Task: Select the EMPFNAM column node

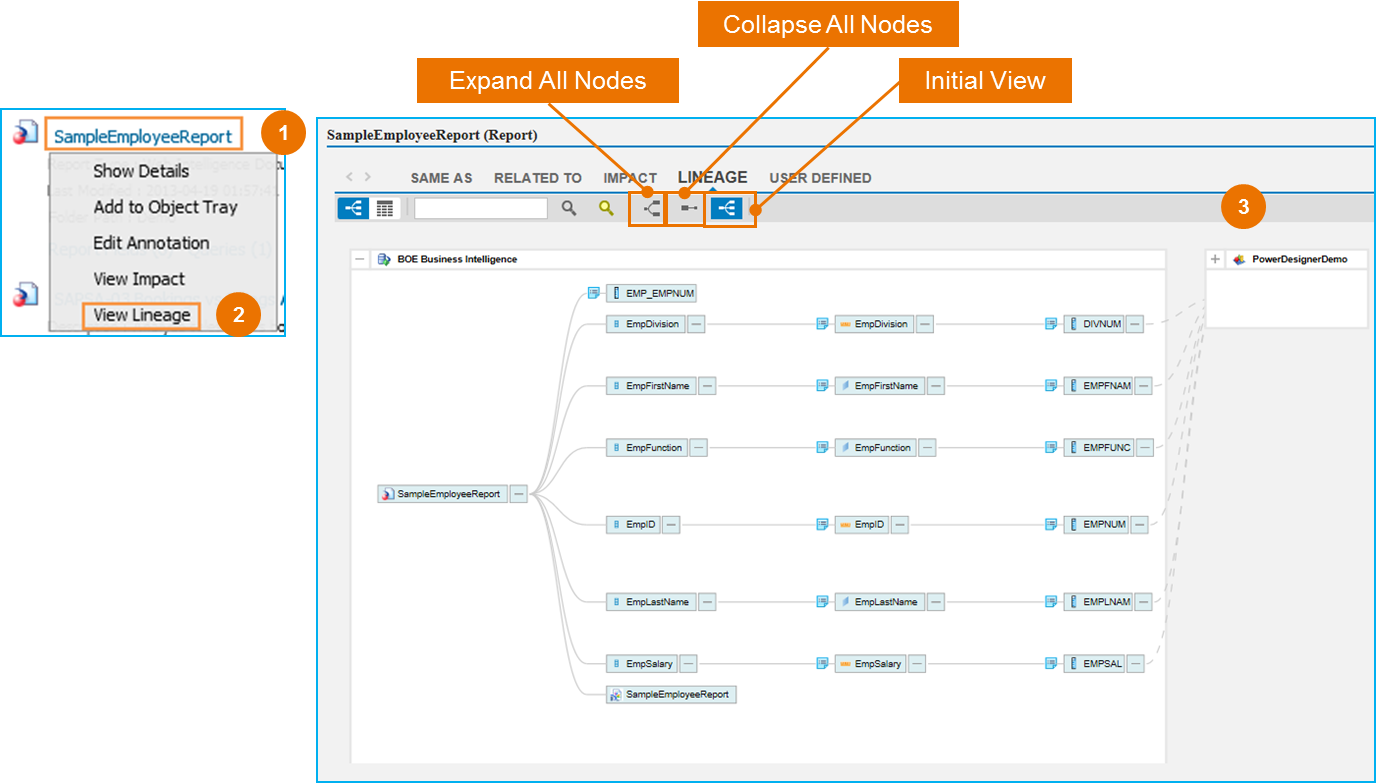Action: point(1099,386)
